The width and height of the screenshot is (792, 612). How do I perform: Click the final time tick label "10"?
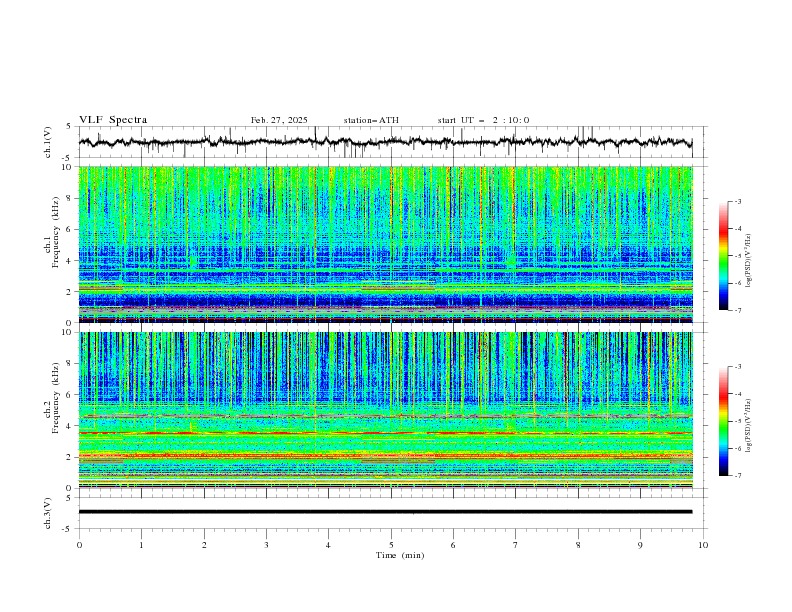click(x=703, y=545)
